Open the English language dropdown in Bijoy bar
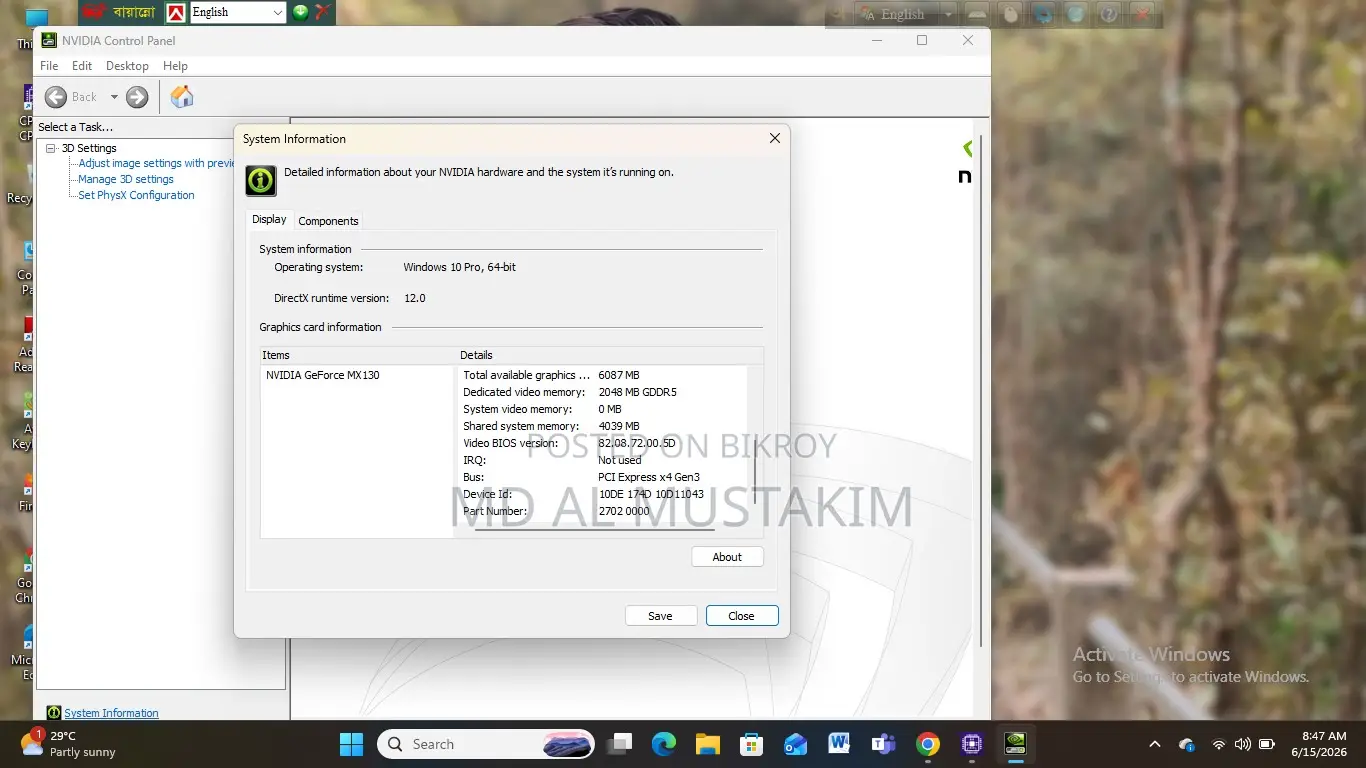The image size is (1366, 768). tap(277, 12)
